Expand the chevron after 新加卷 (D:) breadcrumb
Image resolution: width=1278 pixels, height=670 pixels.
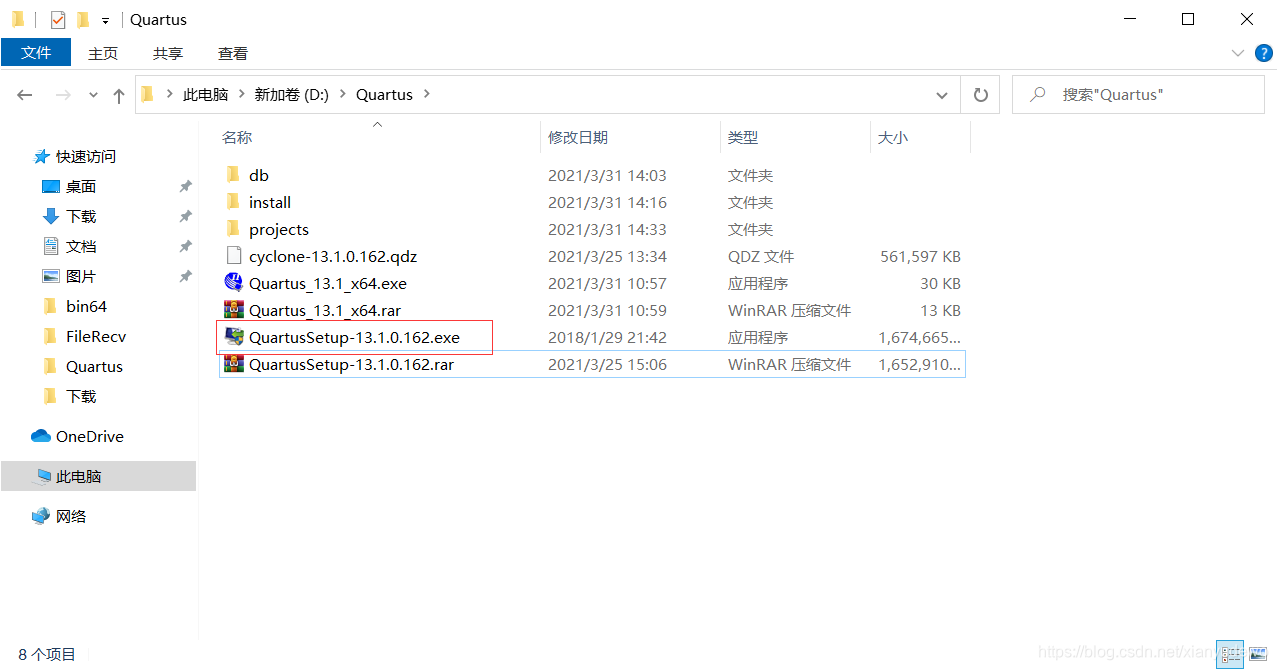(x=342, y=95)
